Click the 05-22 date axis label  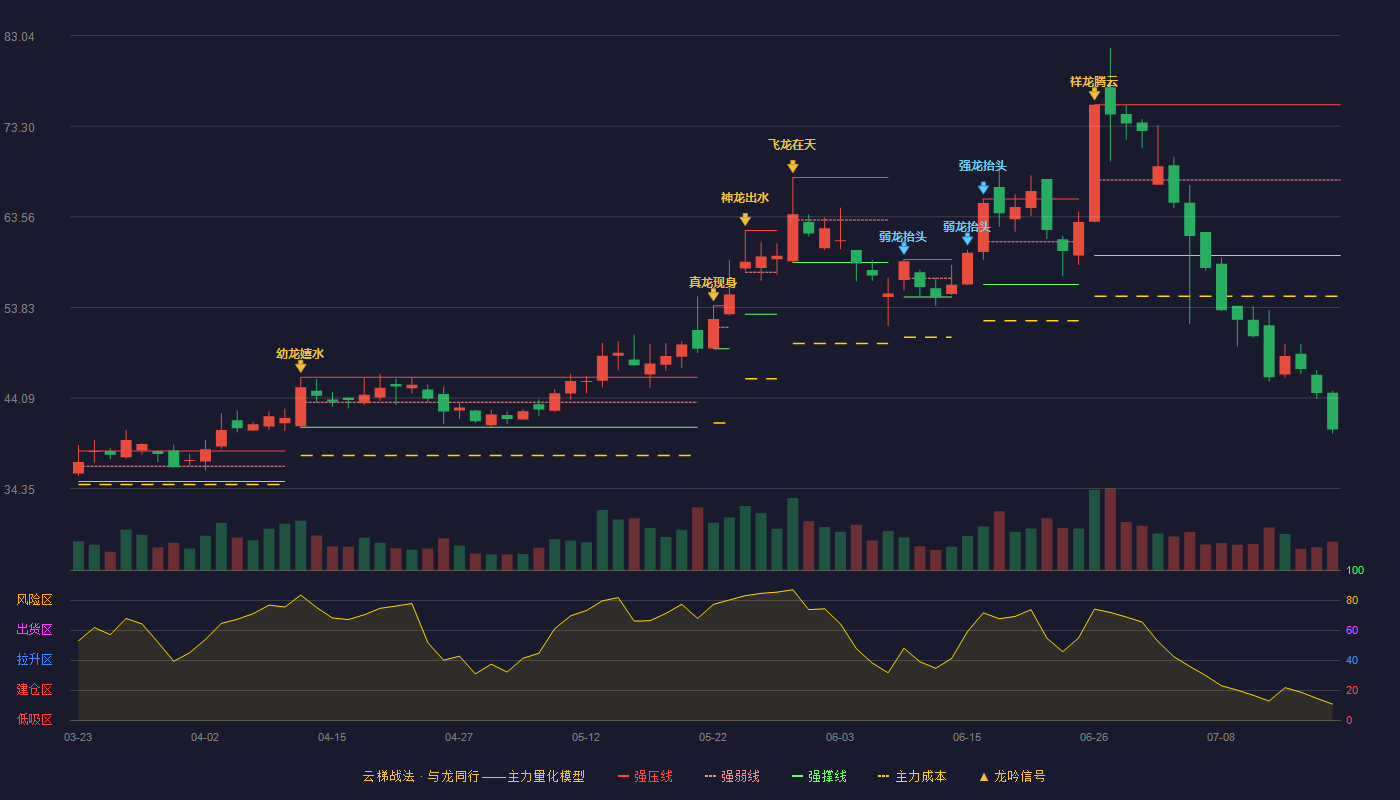(x=713, y=737)
